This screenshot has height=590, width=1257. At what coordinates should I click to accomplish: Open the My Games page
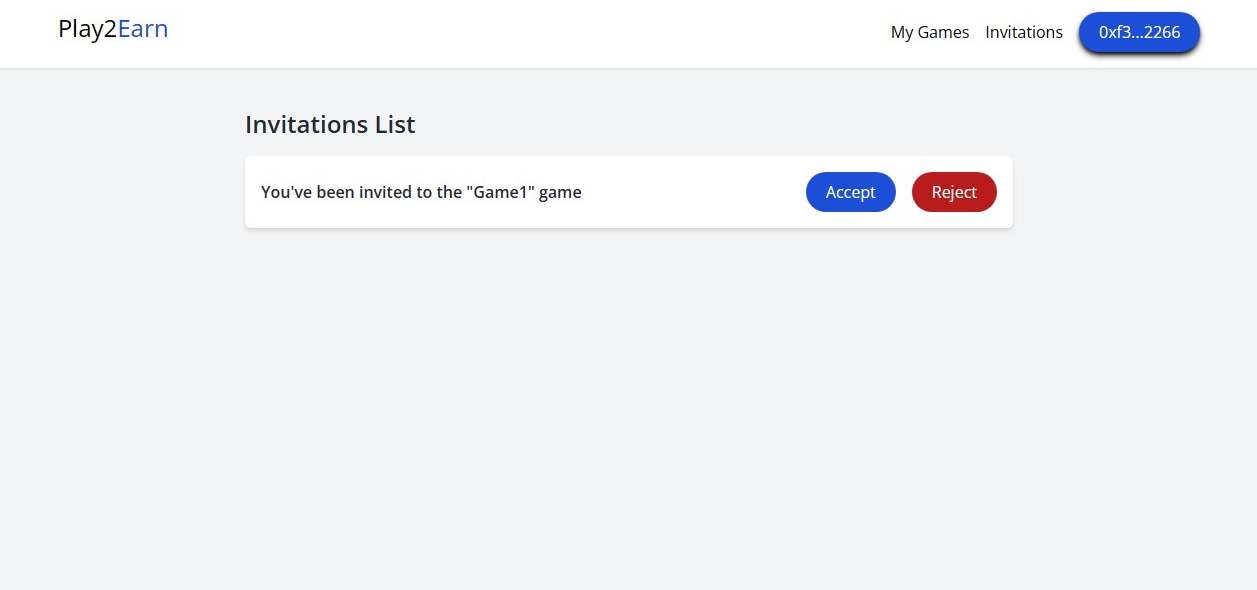(x=930, y=32)
